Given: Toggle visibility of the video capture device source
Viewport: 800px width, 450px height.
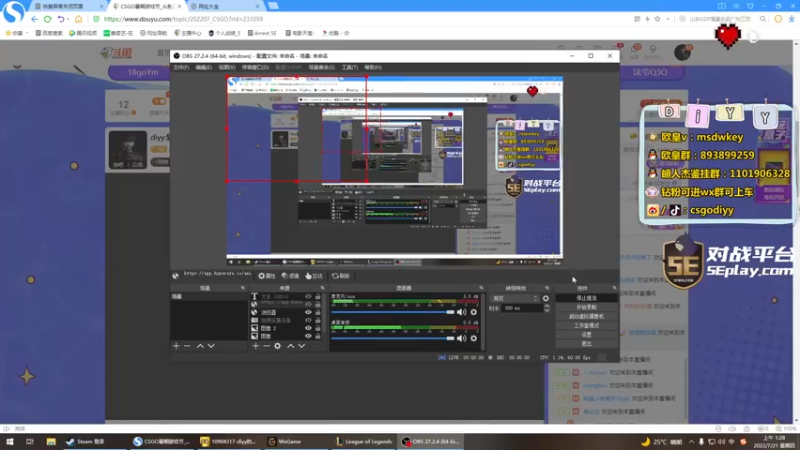Looking at the screenshot, I should tap(308, 320).
